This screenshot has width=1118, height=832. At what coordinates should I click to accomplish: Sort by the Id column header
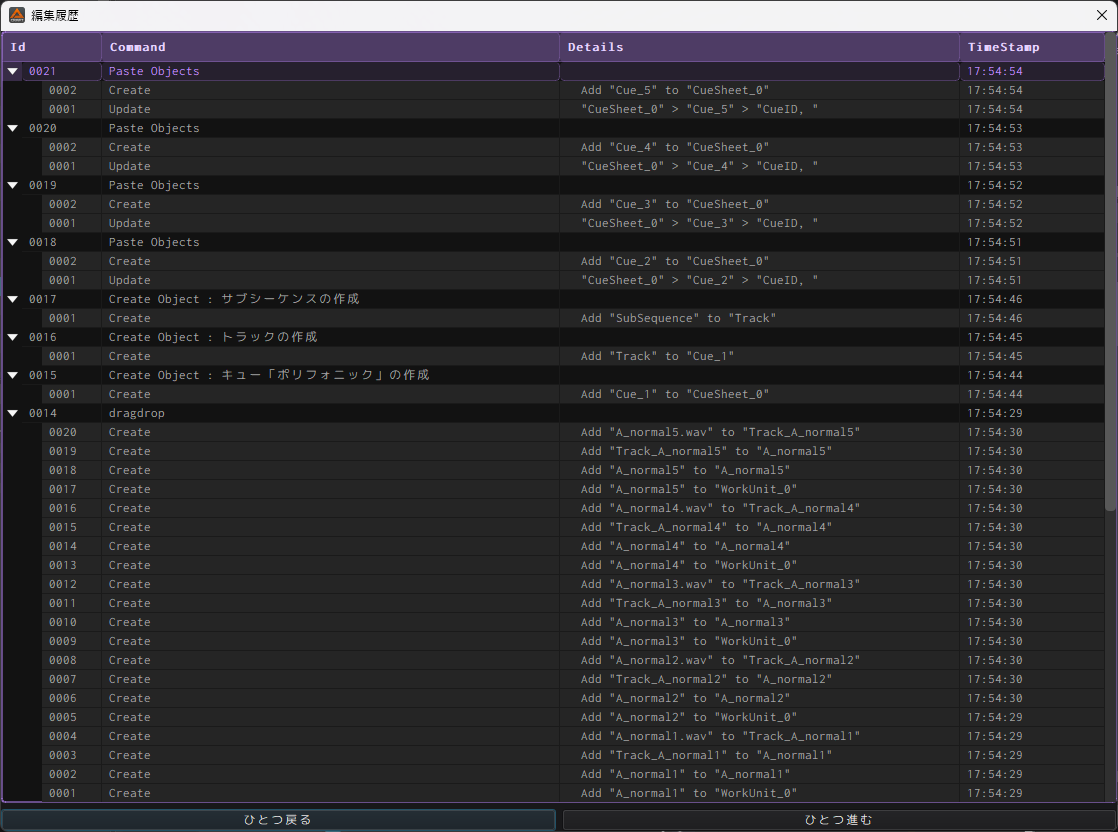(50, 47)
